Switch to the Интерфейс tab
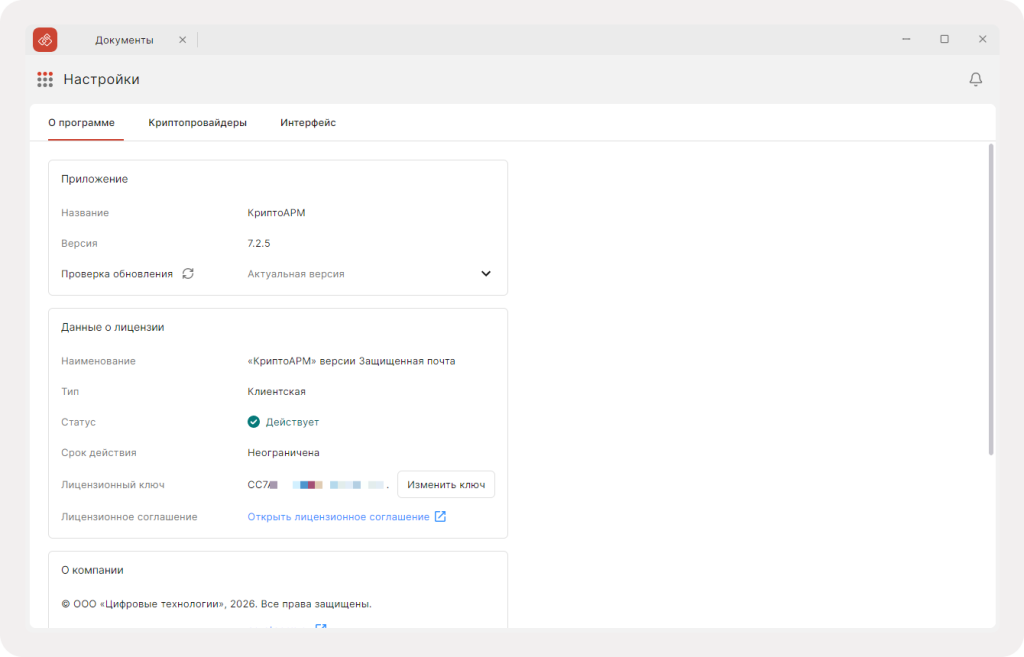1024x657 pixels. point(308,123)
